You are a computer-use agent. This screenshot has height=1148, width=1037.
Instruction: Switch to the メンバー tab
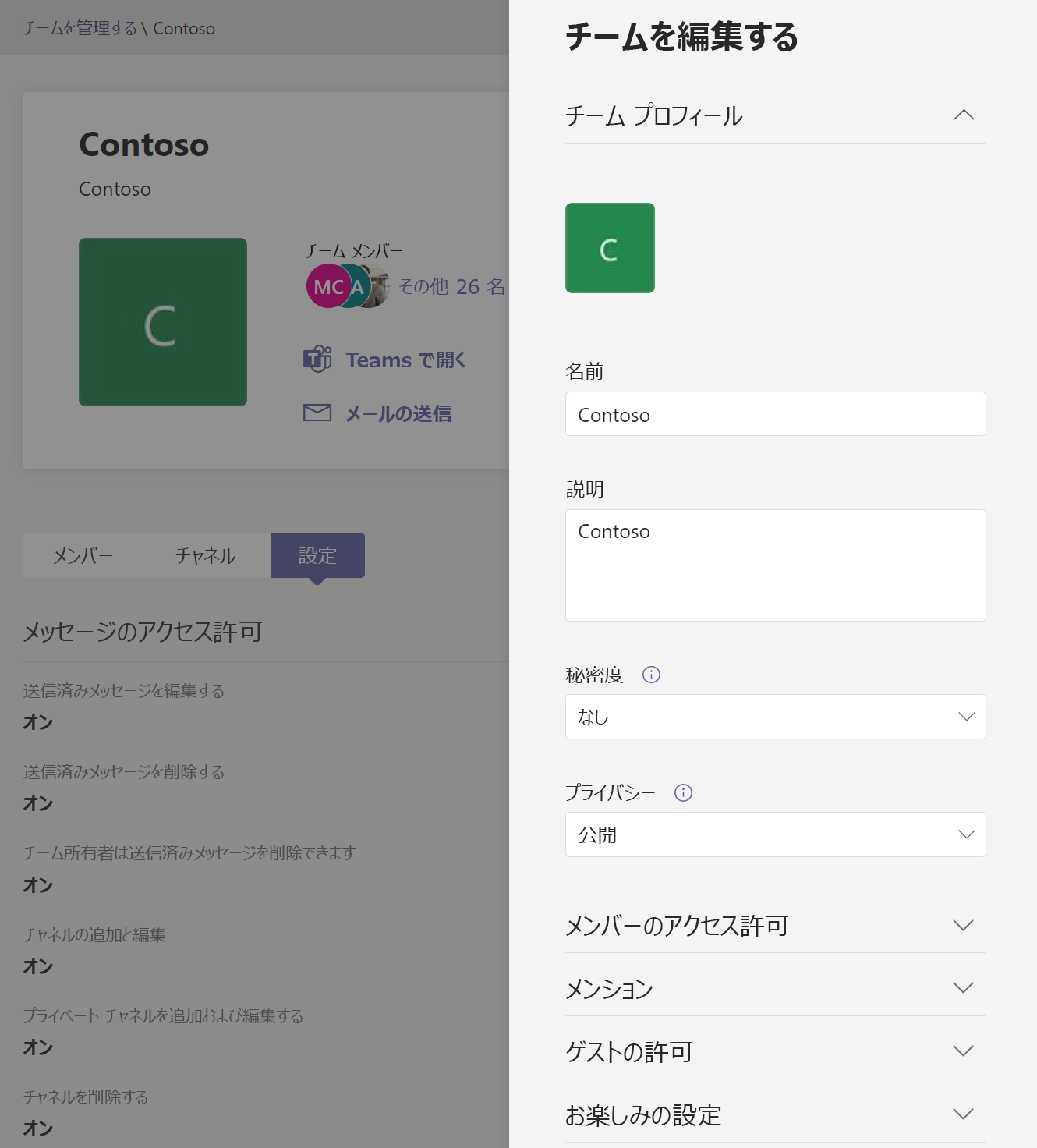83,555
